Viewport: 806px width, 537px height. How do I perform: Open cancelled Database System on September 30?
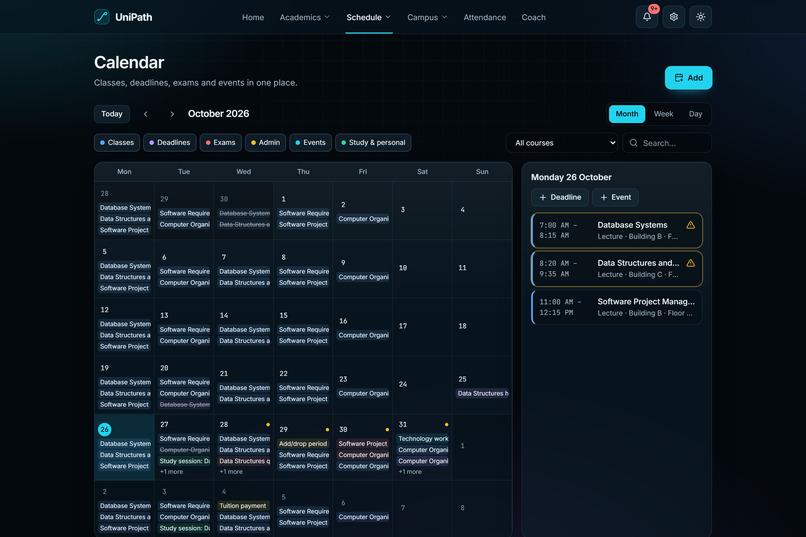click(x=244, y=213)
